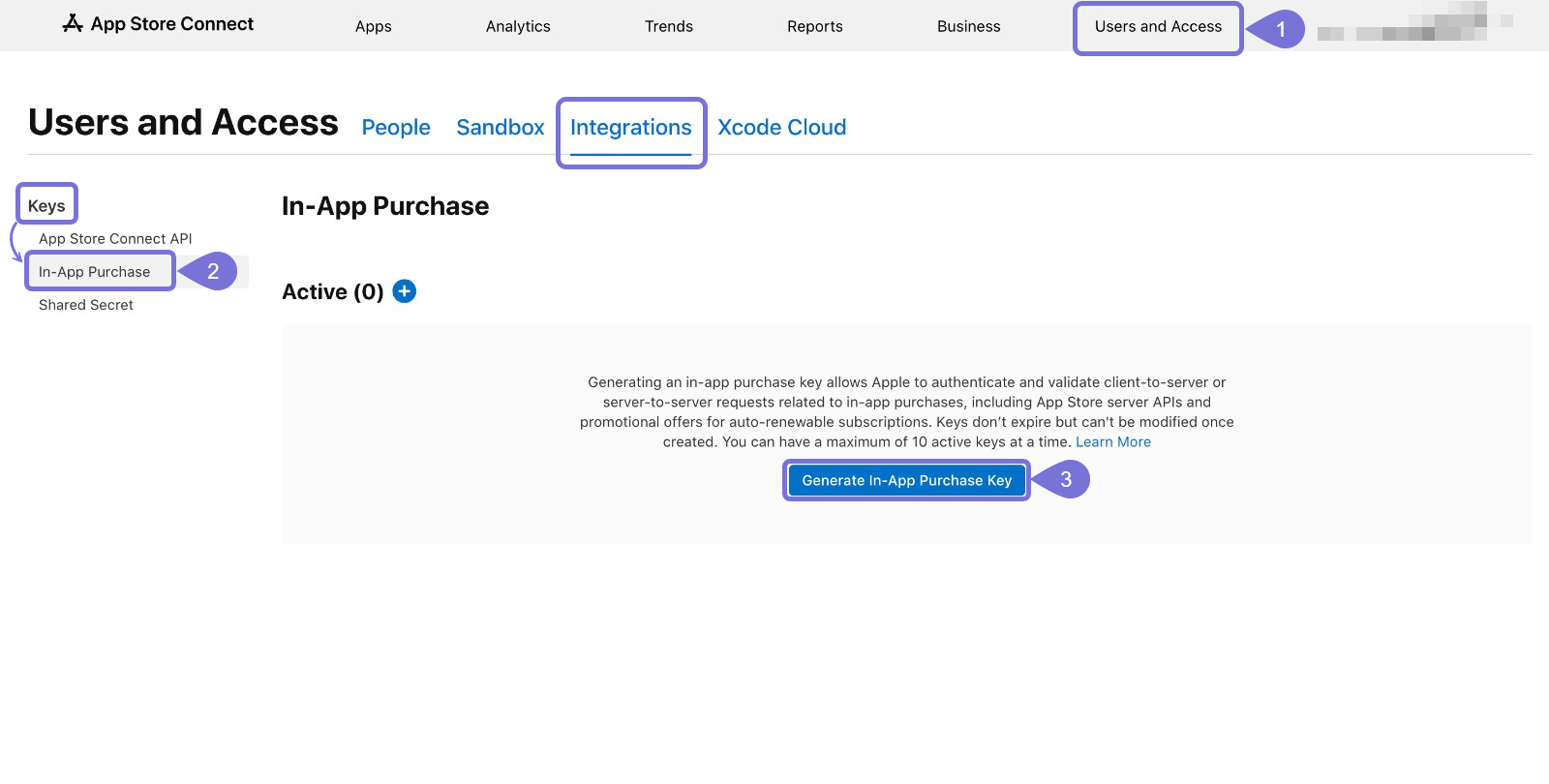Go to Analytics in the top navigation
Screen dimensions: 1549x784
(x=518, y=27)
